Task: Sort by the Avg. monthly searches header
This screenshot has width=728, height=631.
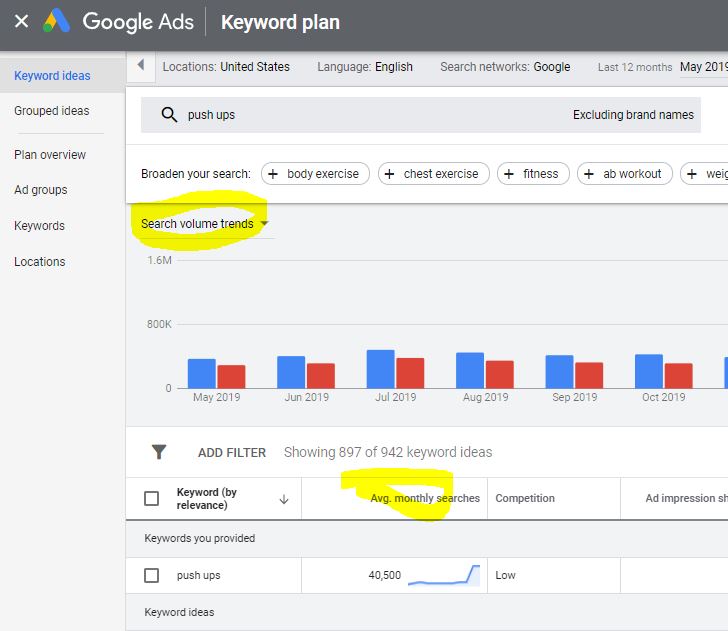Action: [x=425, y=498]
